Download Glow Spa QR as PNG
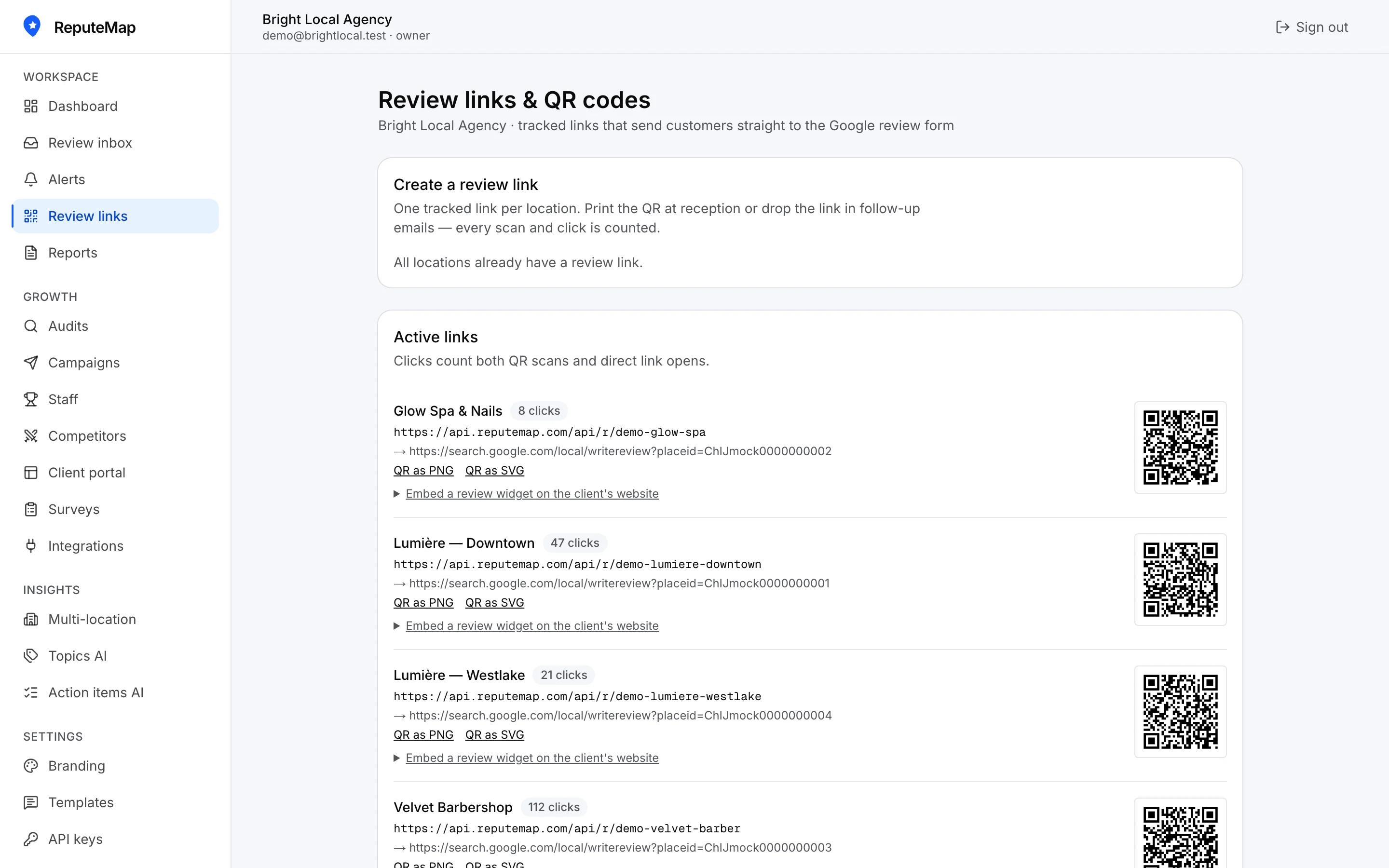The width and height of the screenshot is (1389, 868). 423,471
